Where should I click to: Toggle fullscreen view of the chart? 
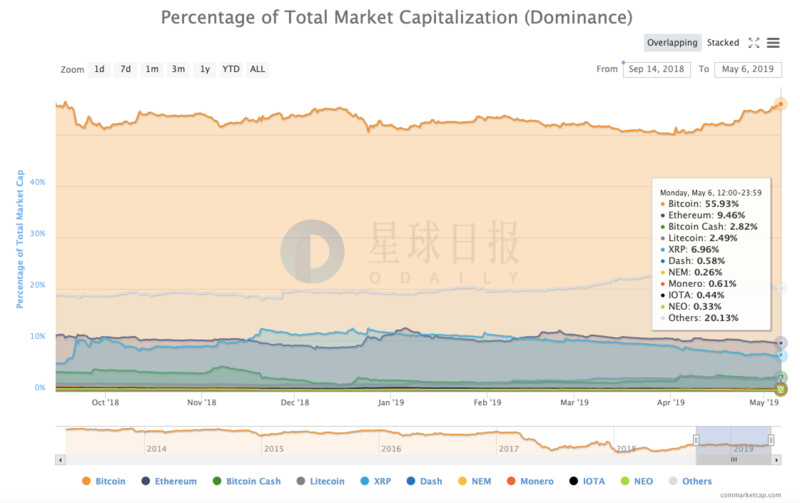pyautogui.click(x=754, y=43)
